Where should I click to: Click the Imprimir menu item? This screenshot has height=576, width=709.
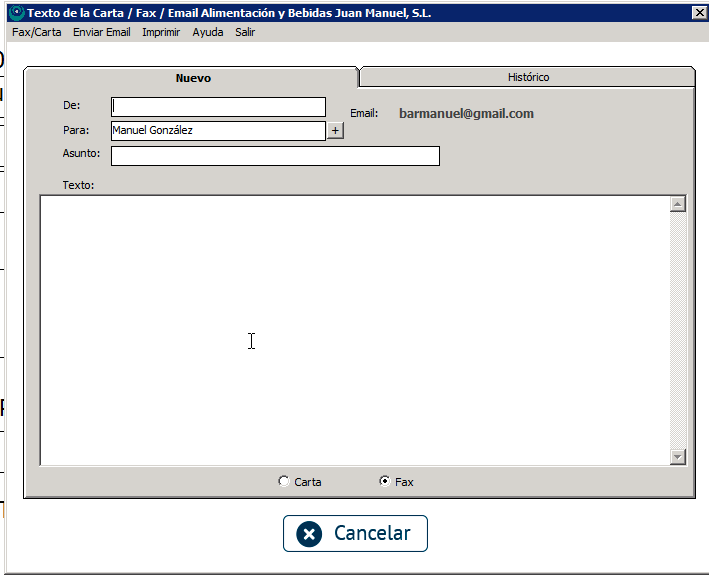[x=161, y=32]
